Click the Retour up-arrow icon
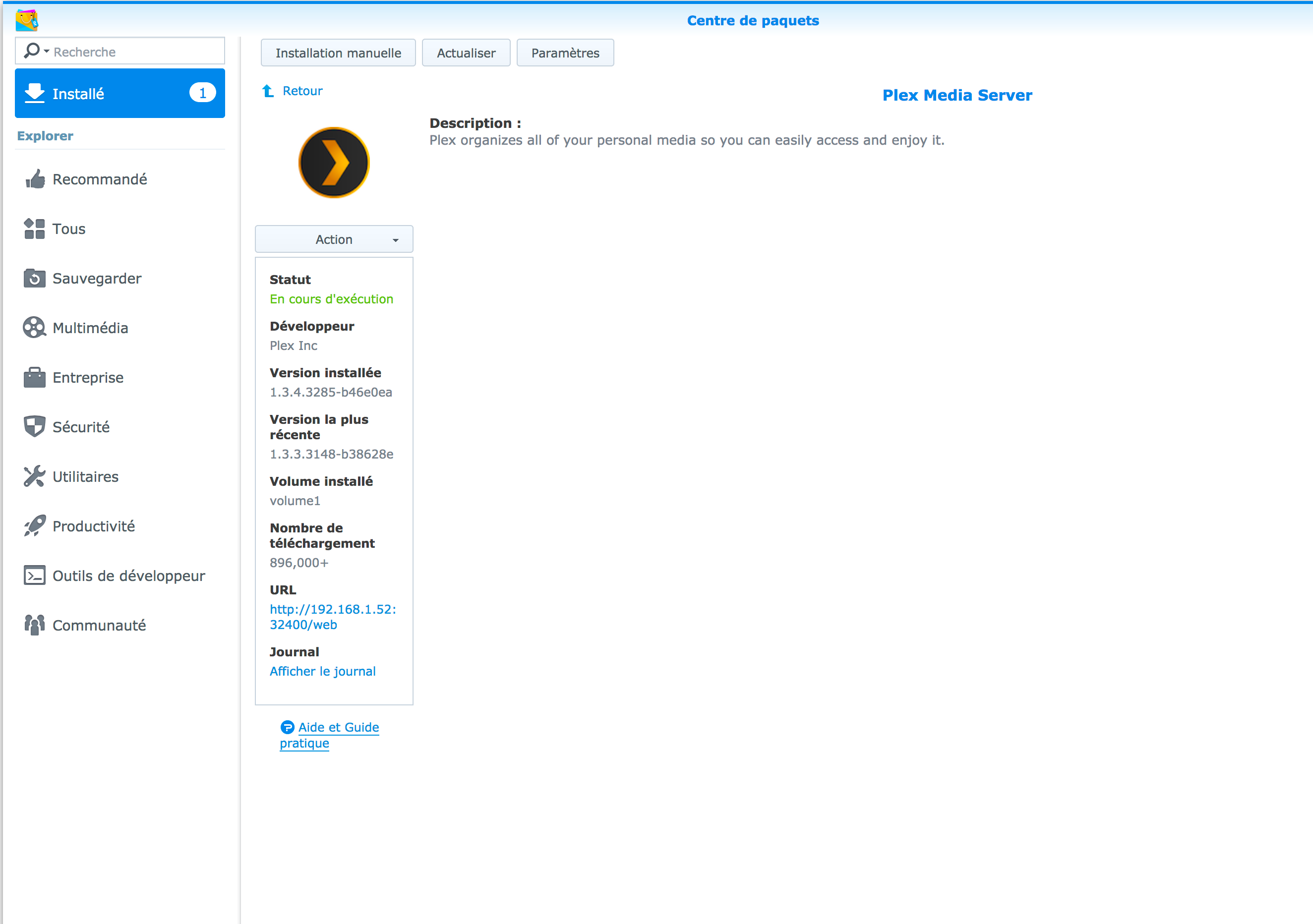The width and height of the screenshot is (1313, 924). point(268,91)
